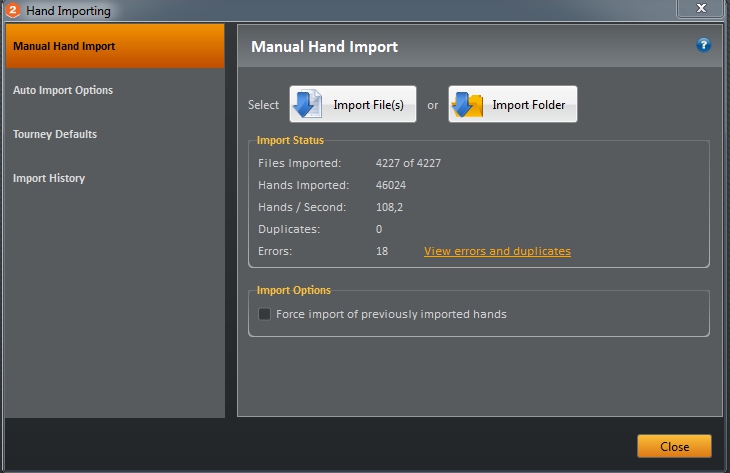This screenshot has width=730, height=473.
Task: Switch to Tourney Defaults
Action: click(x=55, y=134)
